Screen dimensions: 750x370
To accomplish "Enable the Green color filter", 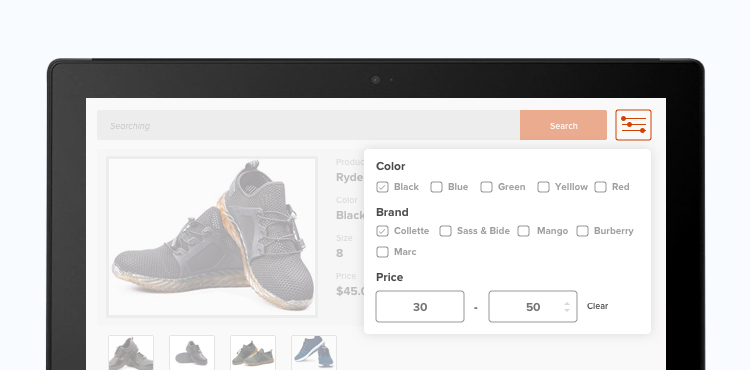I will point(486,187).
